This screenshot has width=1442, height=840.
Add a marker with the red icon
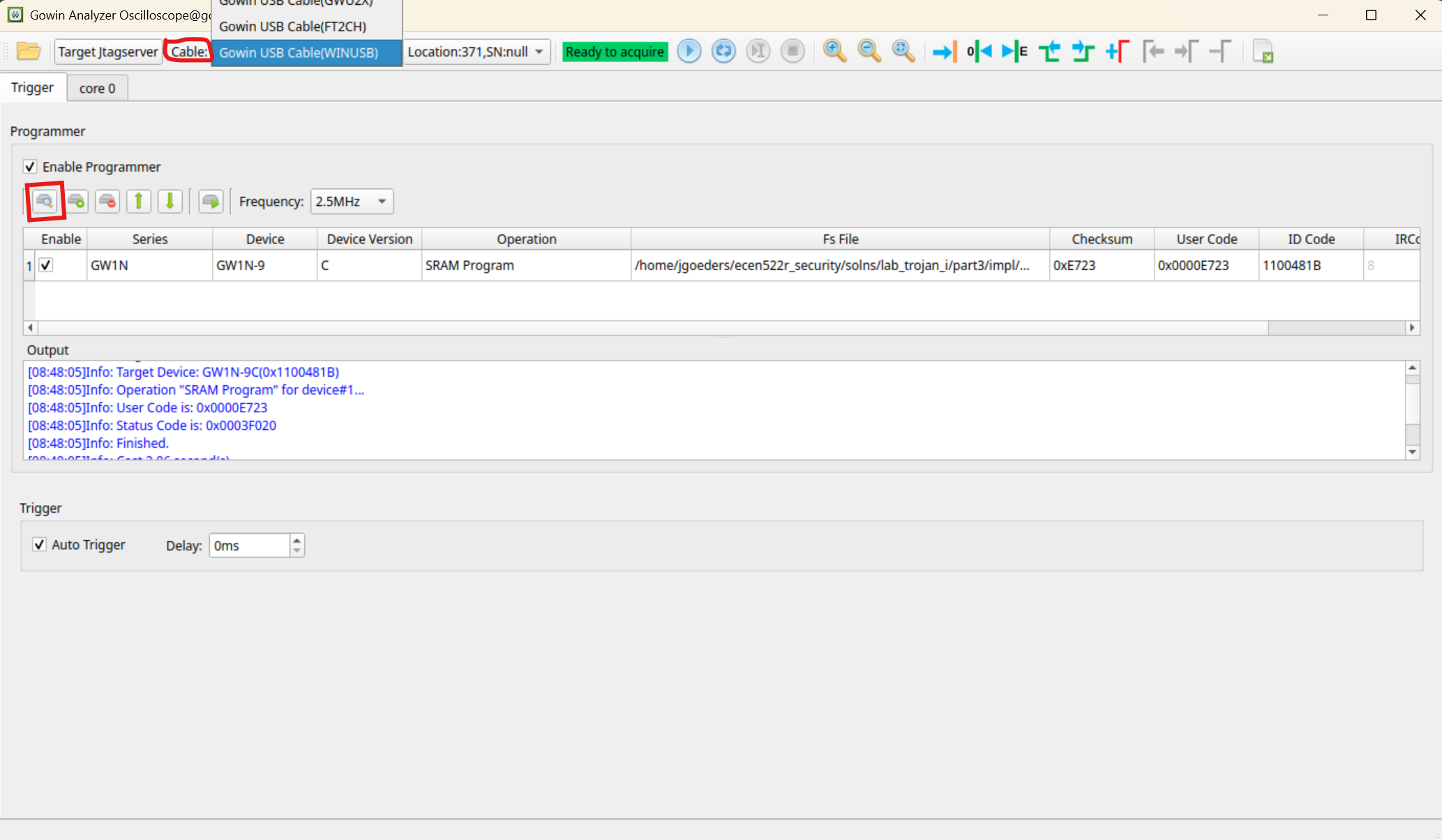click(x=1118, y=51)
